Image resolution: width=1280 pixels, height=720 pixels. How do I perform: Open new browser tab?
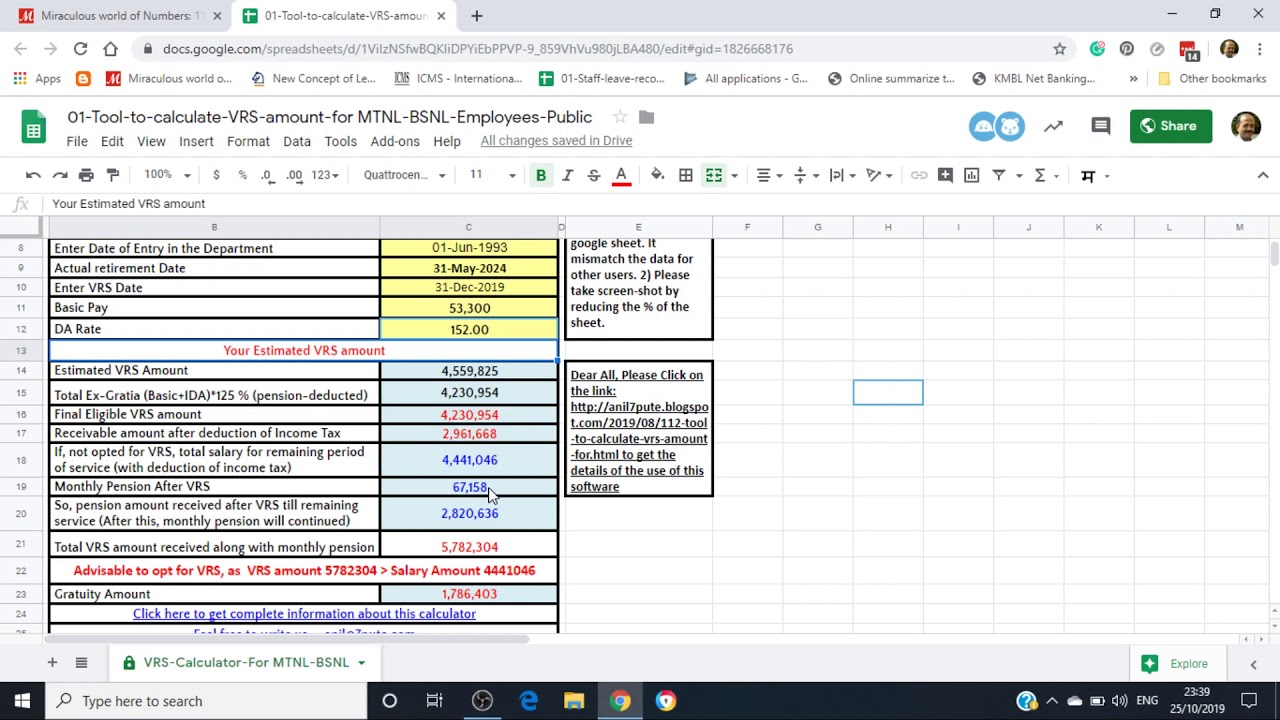click(x=477, y=16)
